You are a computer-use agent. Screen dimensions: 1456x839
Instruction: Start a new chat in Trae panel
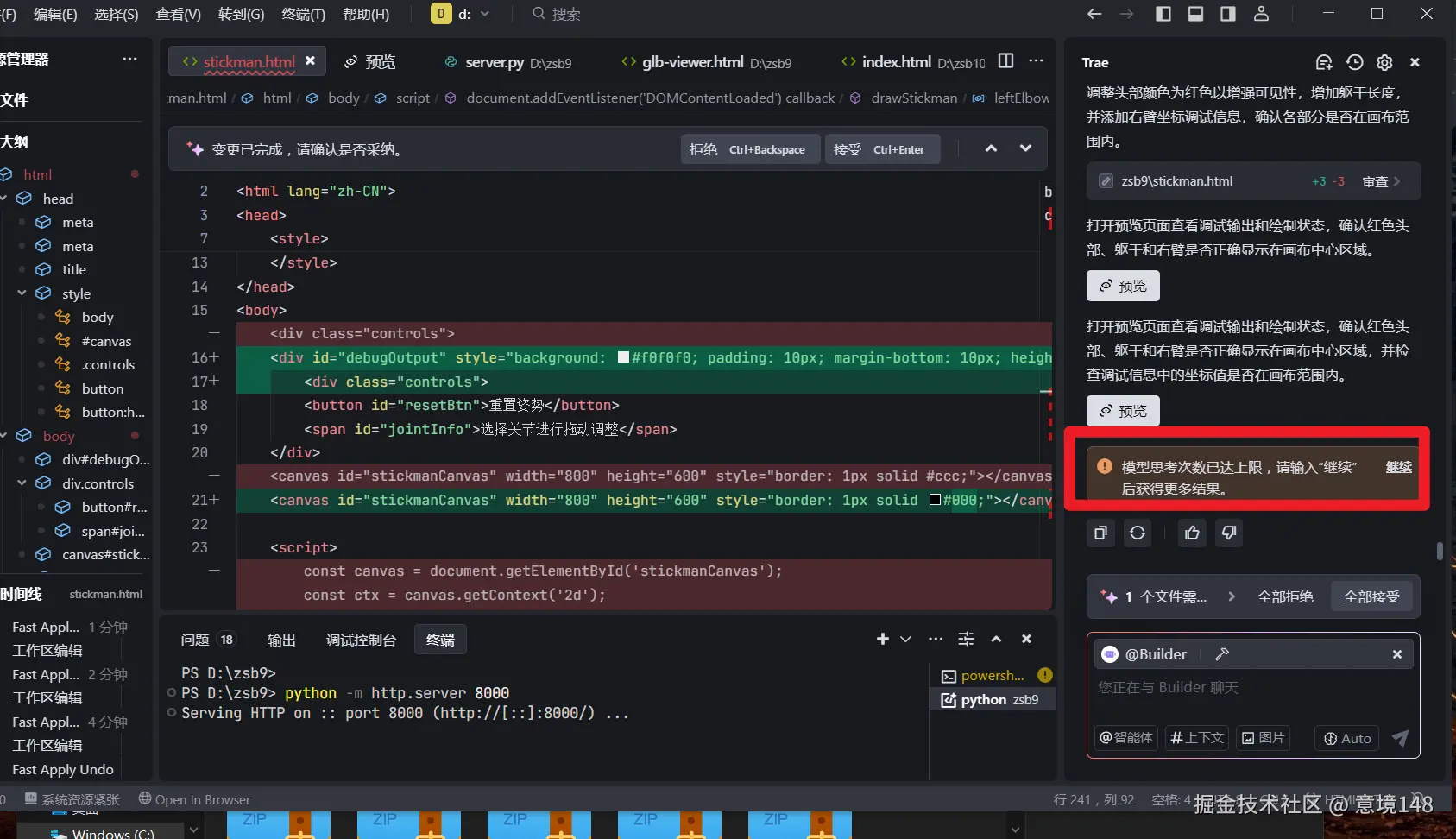point(1323,62)
